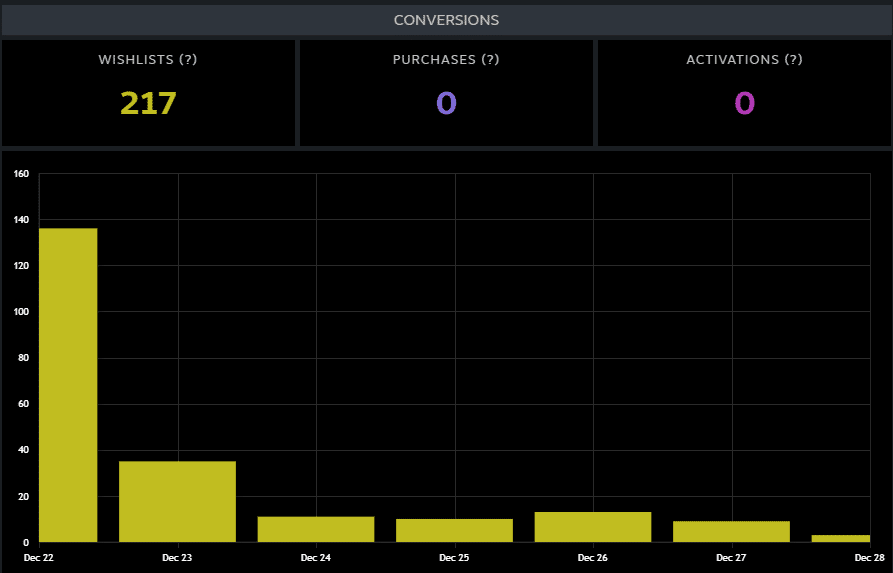
Task: Click the Dec 23 axis label
Action: click(x=177, y=558)
